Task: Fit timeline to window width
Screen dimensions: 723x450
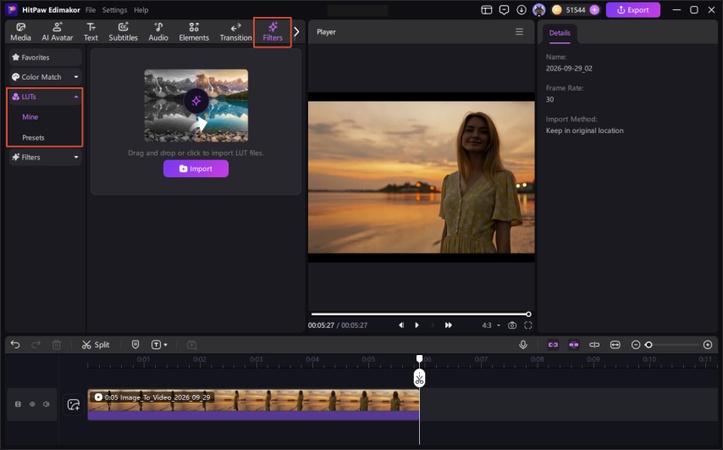Action: (x=615, y=344)
